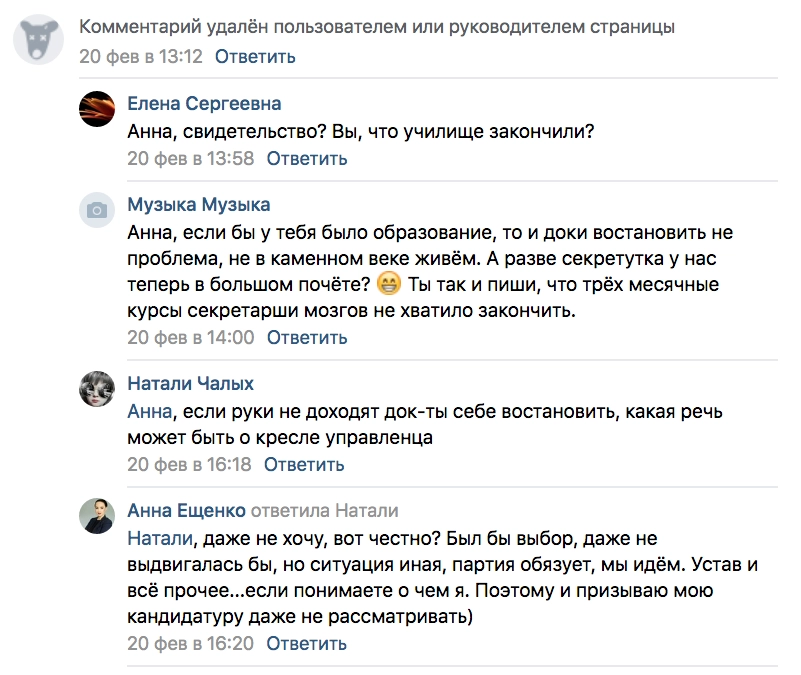Reply to Анна Ещенко's comment
This screenshot has height=675, width=801.
pos(307,643)
